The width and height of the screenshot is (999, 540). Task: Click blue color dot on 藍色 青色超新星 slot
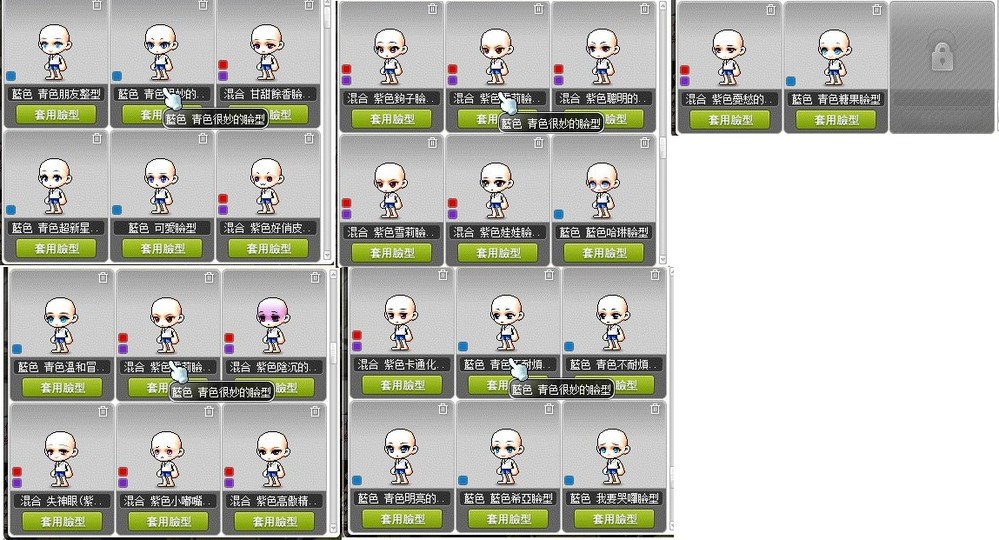coord(11,210)
